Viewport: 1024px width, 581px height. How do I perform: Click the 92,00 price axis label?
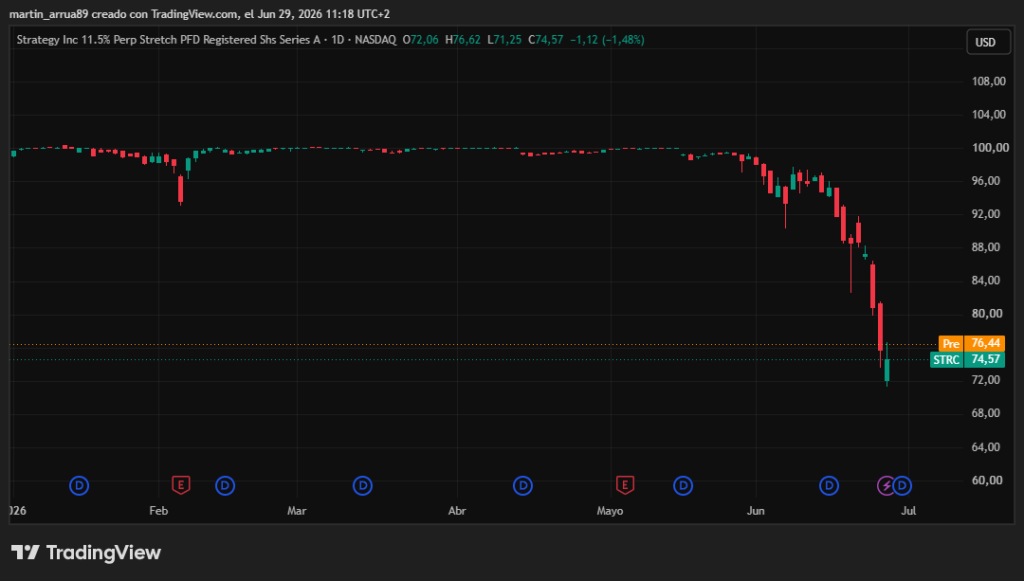coord(986,214)
